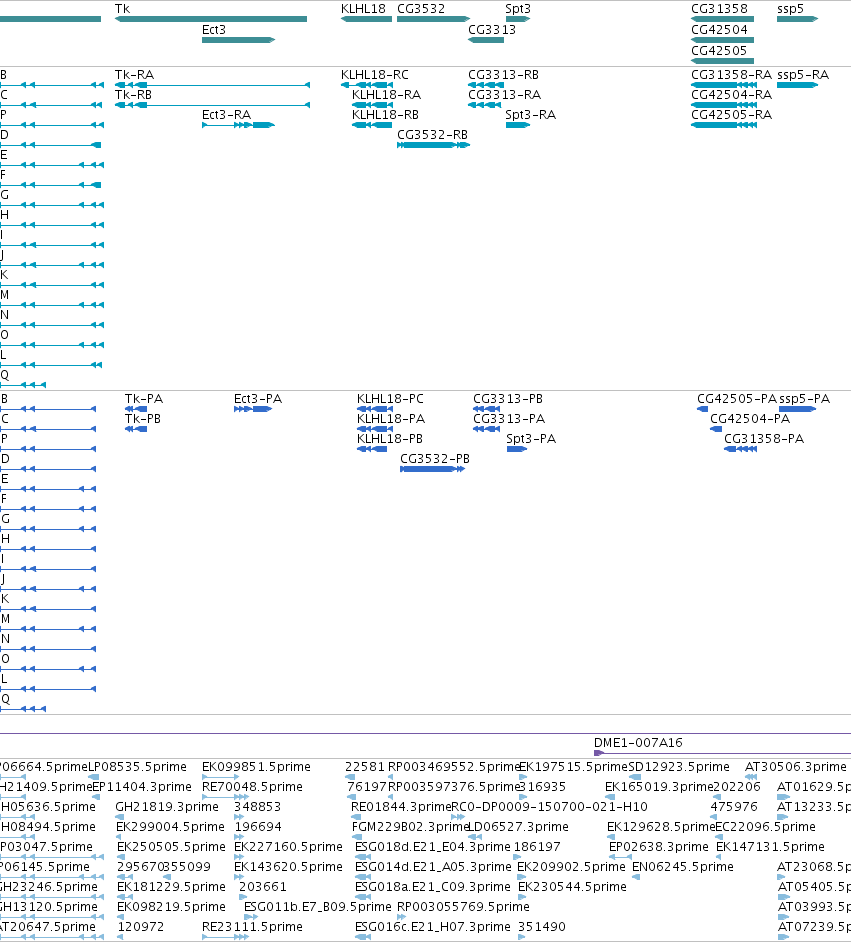This screenshot has width=851, height=942.
Task: Click EST GH21819.3prime
Action: [x=120, y=816]
